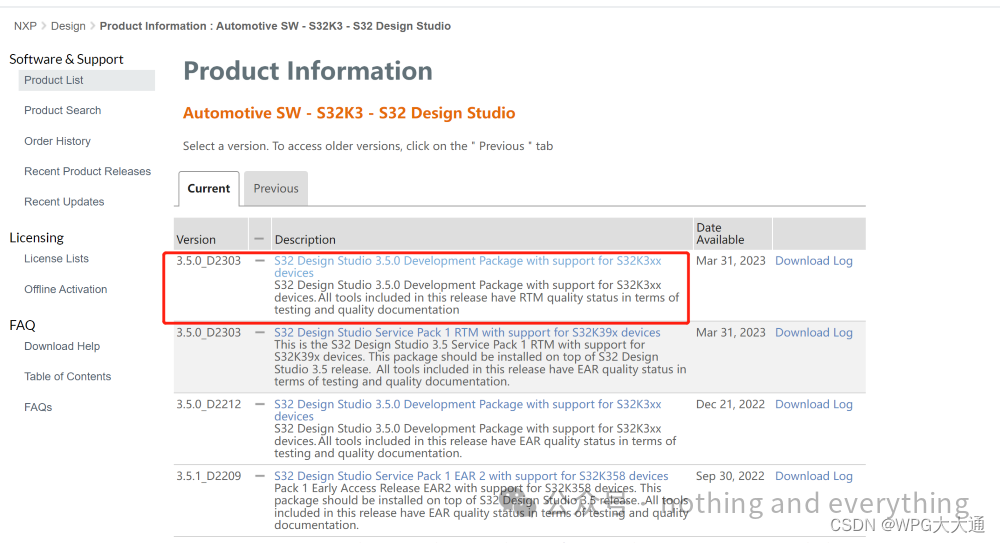Go to Offline Activation
This screenshot has height=543, width=1000.
(x=66, y=289)
